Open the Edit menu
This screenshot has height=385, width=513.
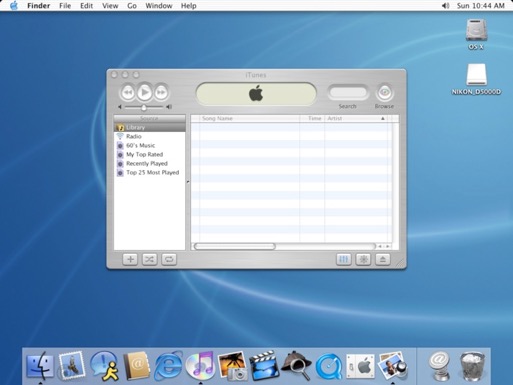[x=86, y=6]
